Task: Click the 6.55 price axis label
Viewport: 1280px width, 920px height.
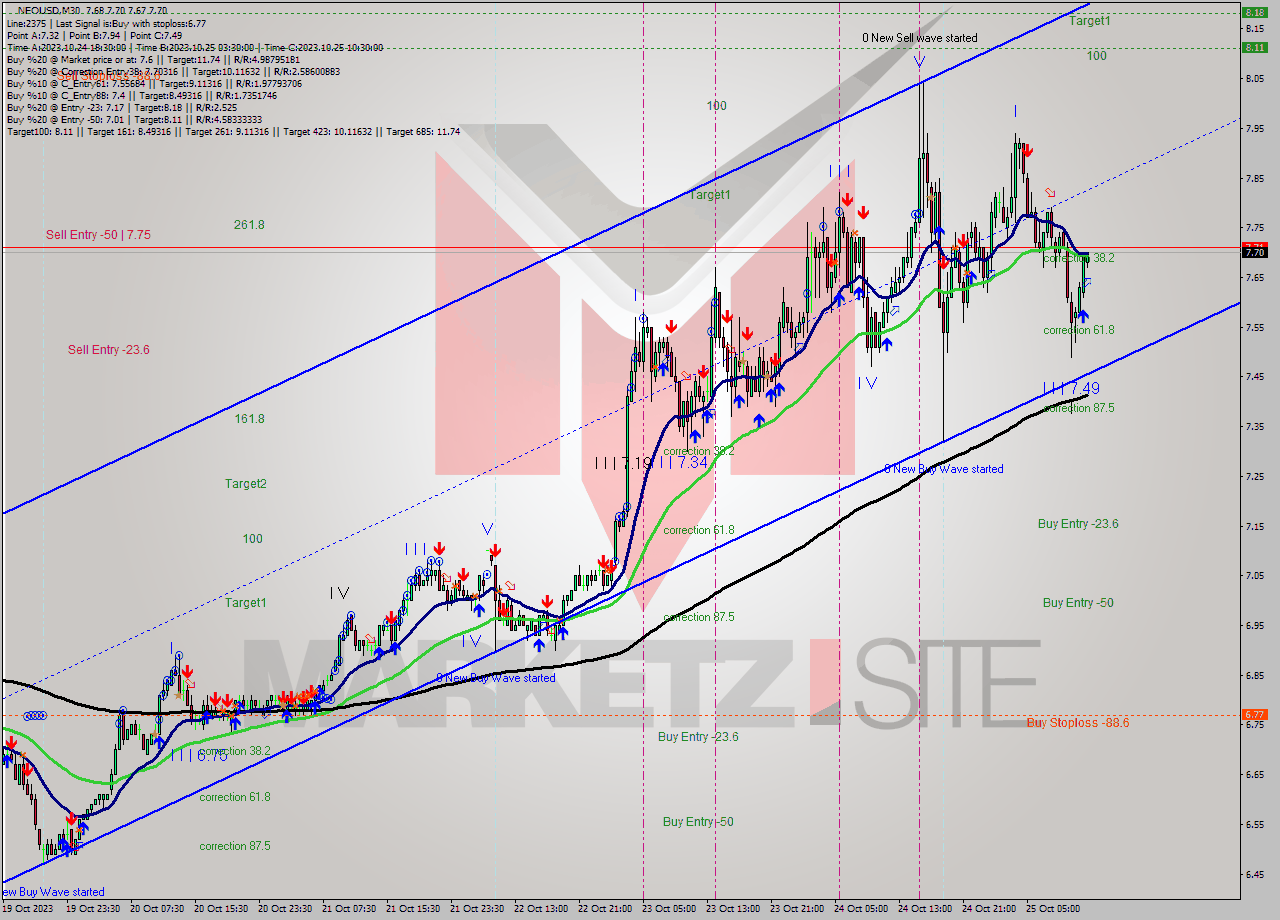Action: tap(1256, 825)
